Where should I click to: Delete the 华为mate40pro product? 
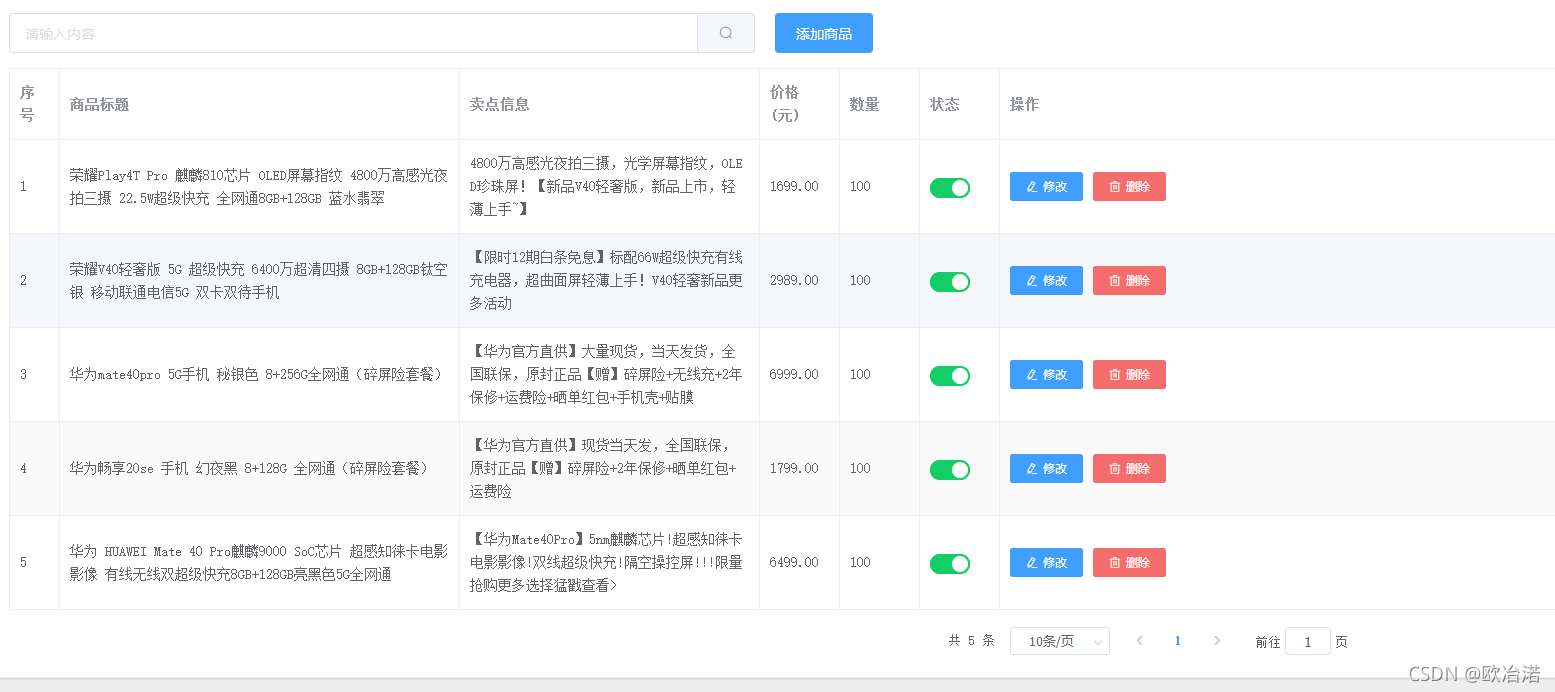click(x=1129, y=374)
